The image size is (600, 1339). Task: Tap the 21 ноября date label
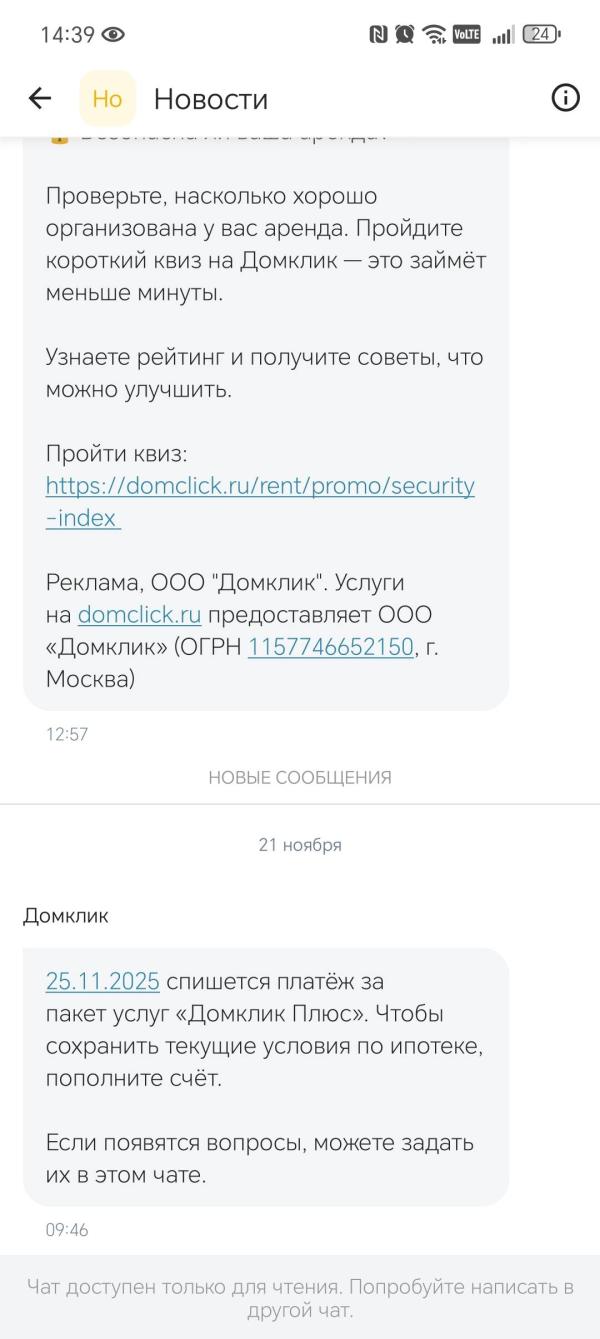tap(299, 844)
